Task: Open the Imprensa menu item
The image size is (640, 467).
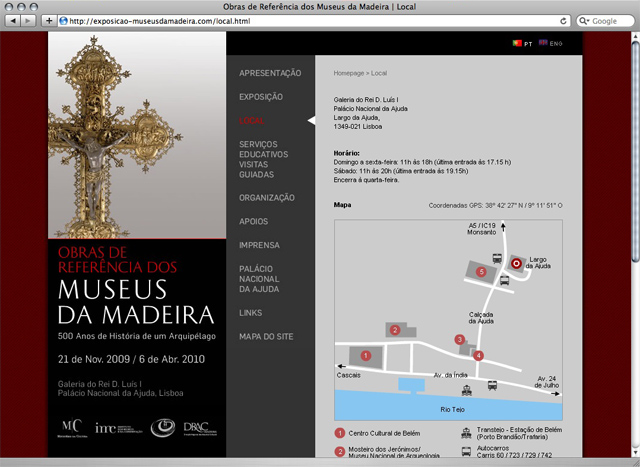Action: pyautogui.click(x=259, y=245)
